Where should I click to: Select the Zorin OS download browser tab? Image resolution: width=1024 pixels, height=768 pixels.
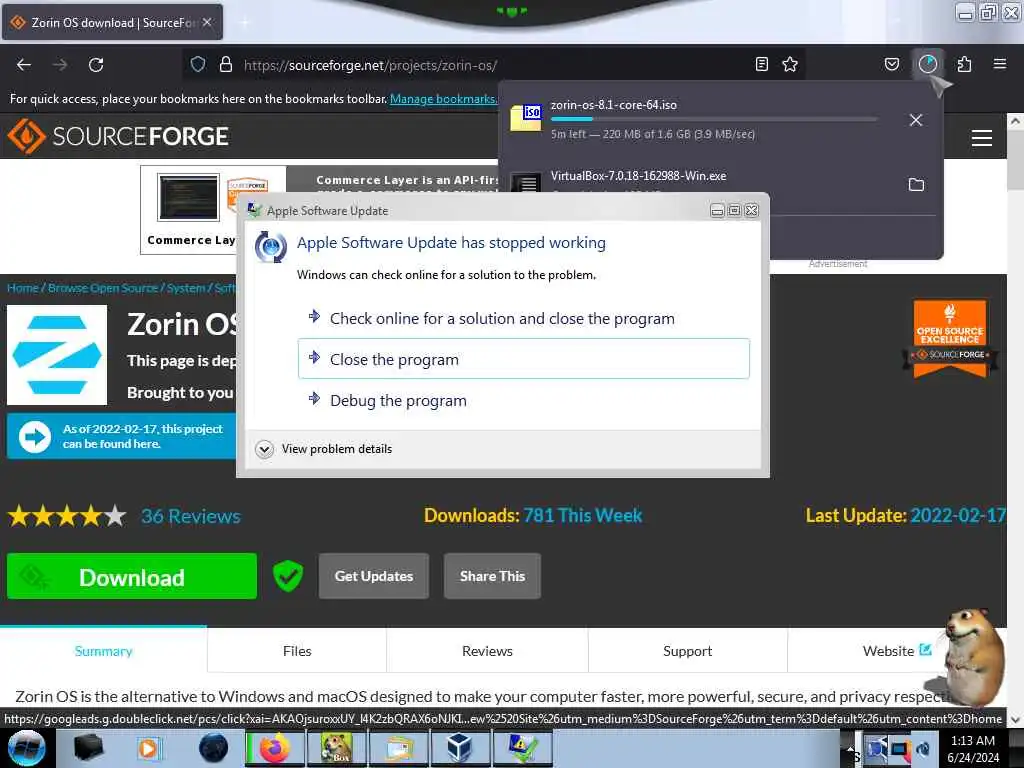tap(112, 22)
